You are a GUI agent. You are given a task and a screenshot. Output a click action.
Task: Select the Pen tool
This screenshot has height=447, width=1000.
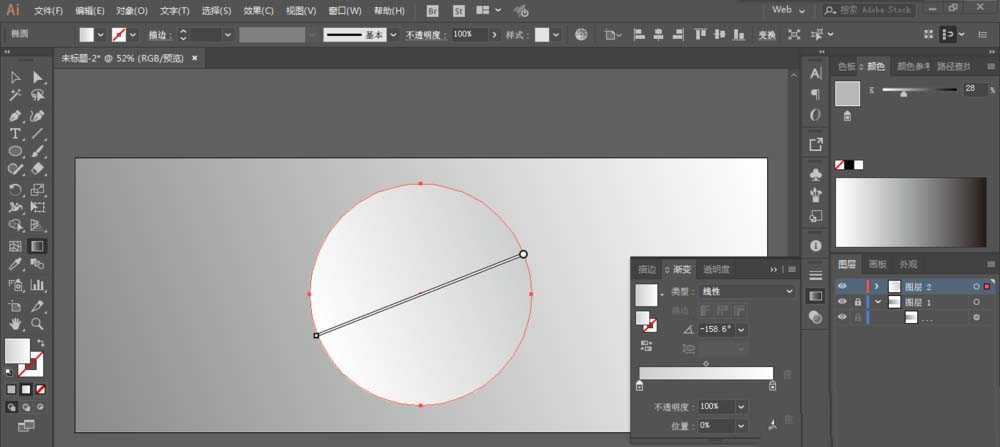click(x=15, y=116)
